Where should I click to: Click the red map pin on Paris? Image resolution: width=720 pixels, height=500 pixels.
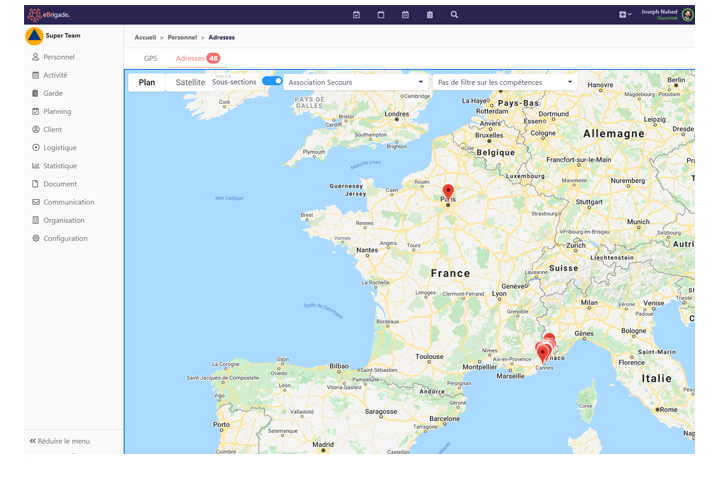[x=448, y=192]
